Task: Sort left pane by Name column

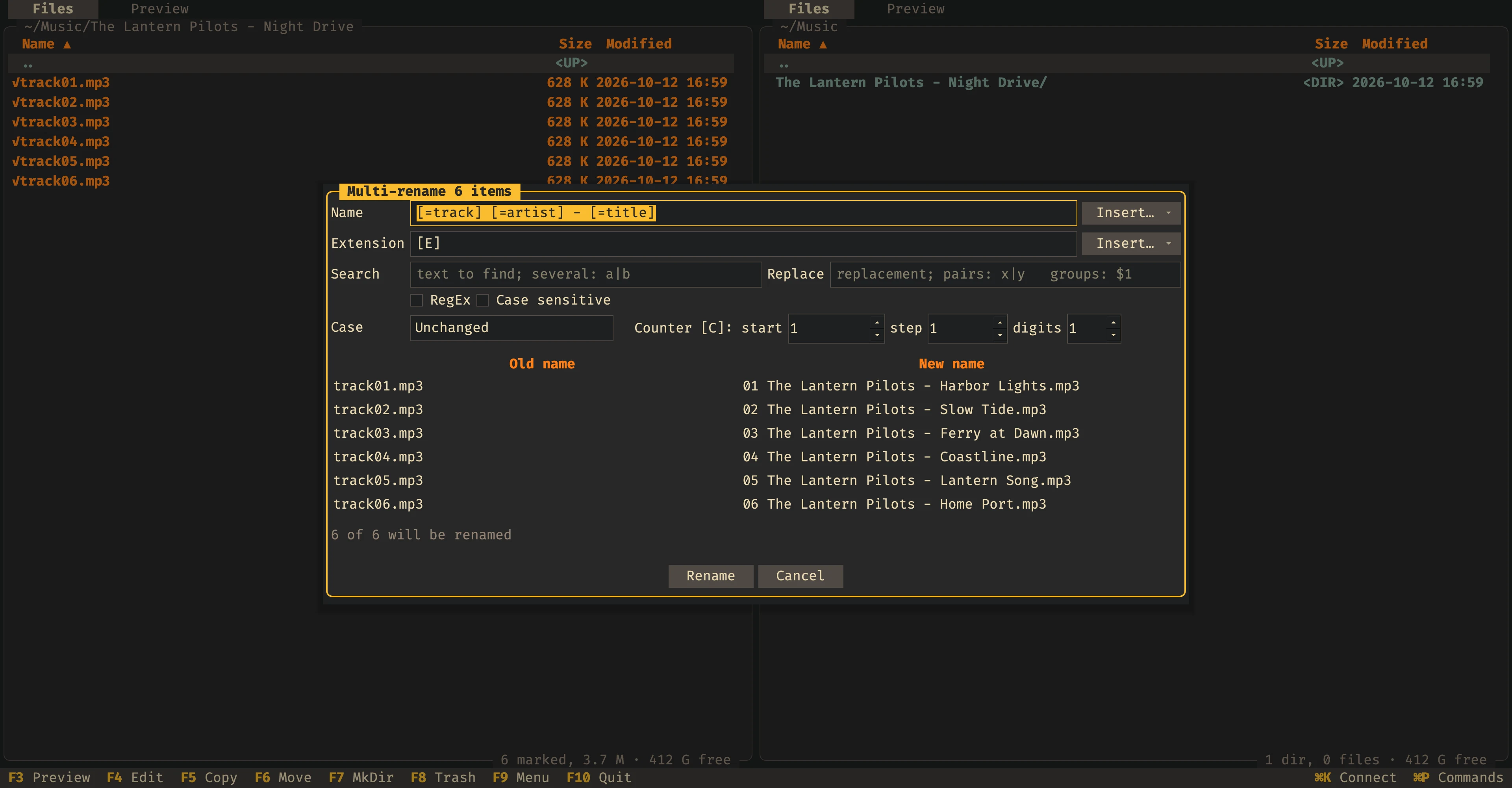Action: [46, 44]
